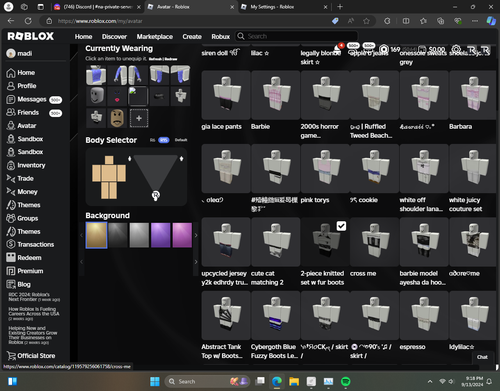Equip the espresso item
The width and height of the screenshot is (500, 391).
coord(424,315)
